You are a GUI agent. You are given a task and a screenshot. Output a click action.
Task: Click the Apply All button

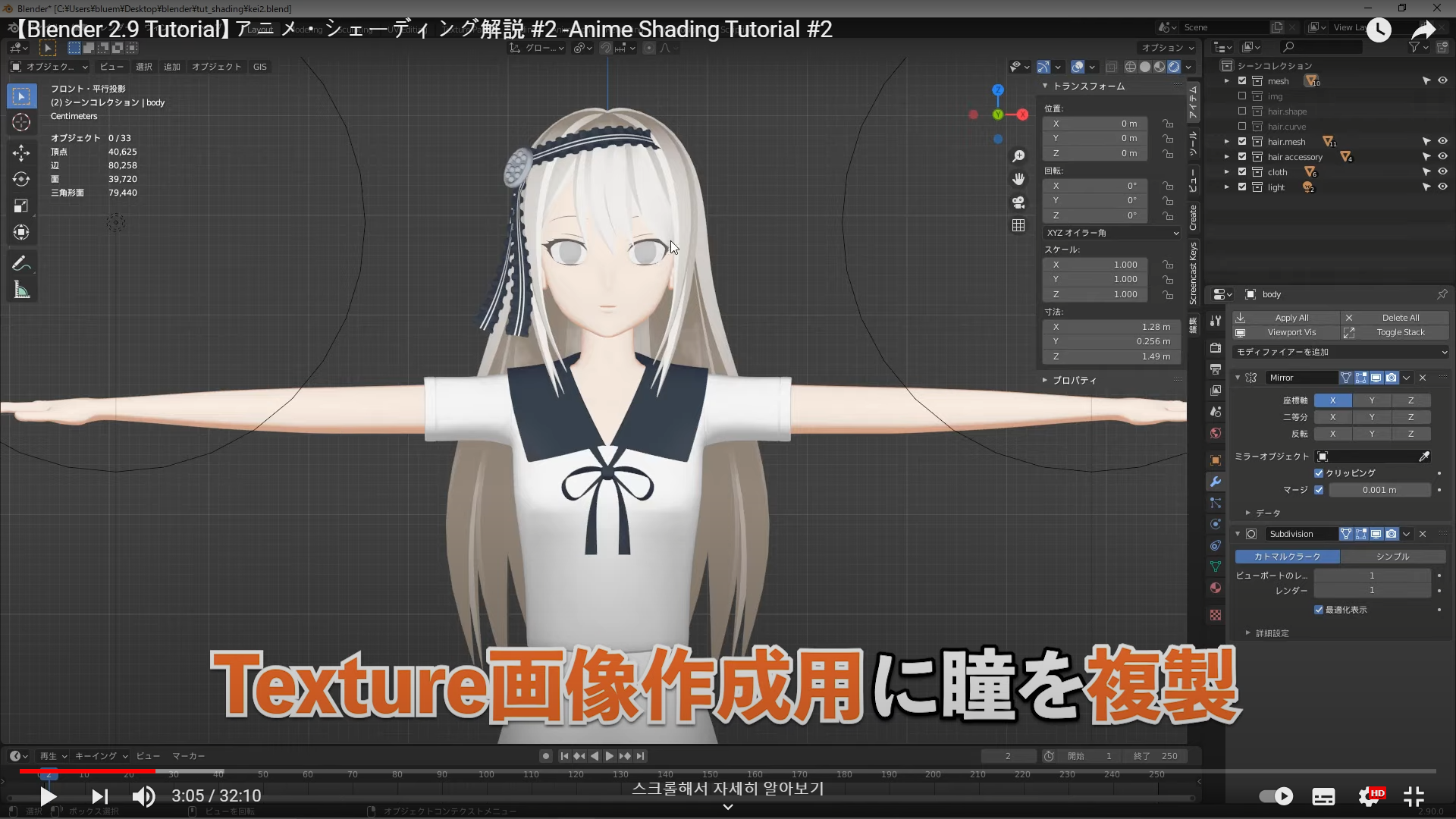(x=1291, y=318)
